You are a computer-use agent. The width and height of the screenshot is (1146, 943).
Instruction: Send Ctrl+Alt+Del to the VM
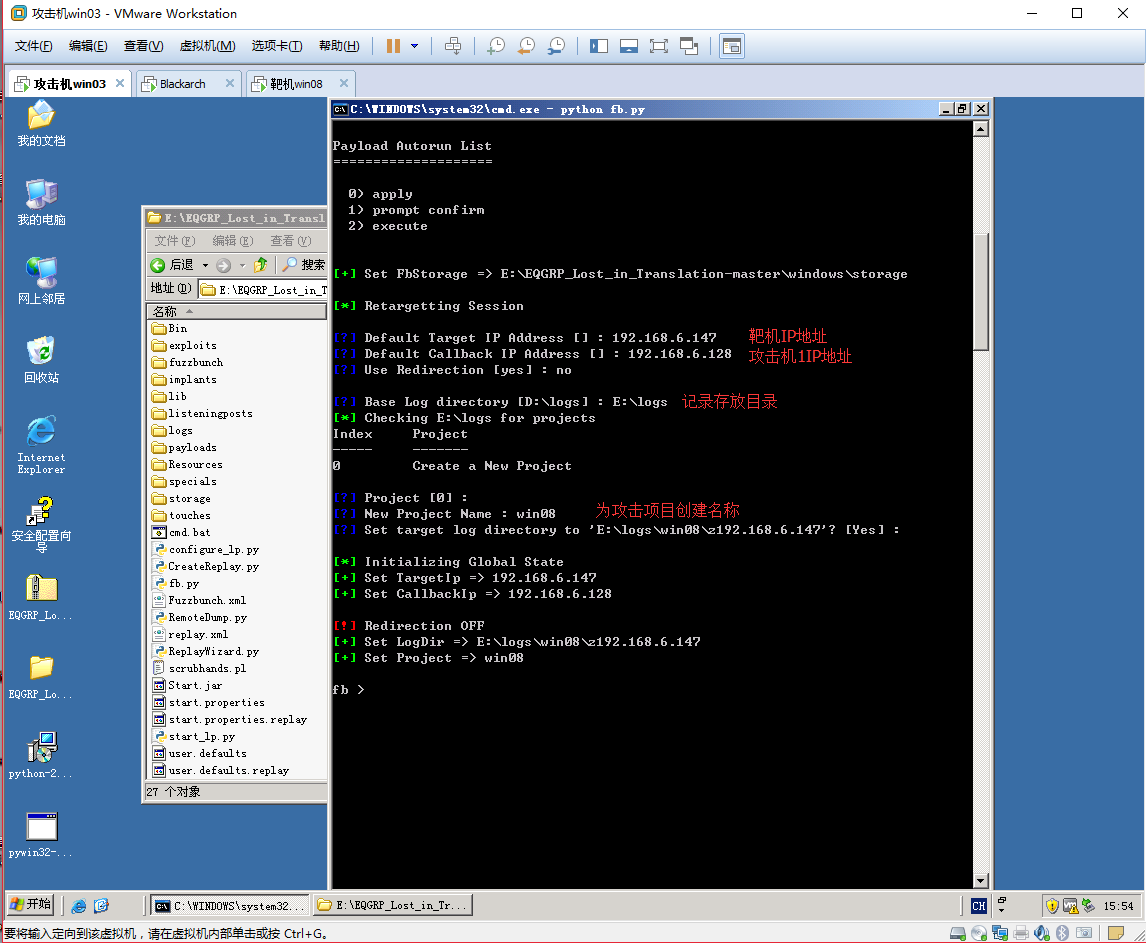(x=453, y=46)
